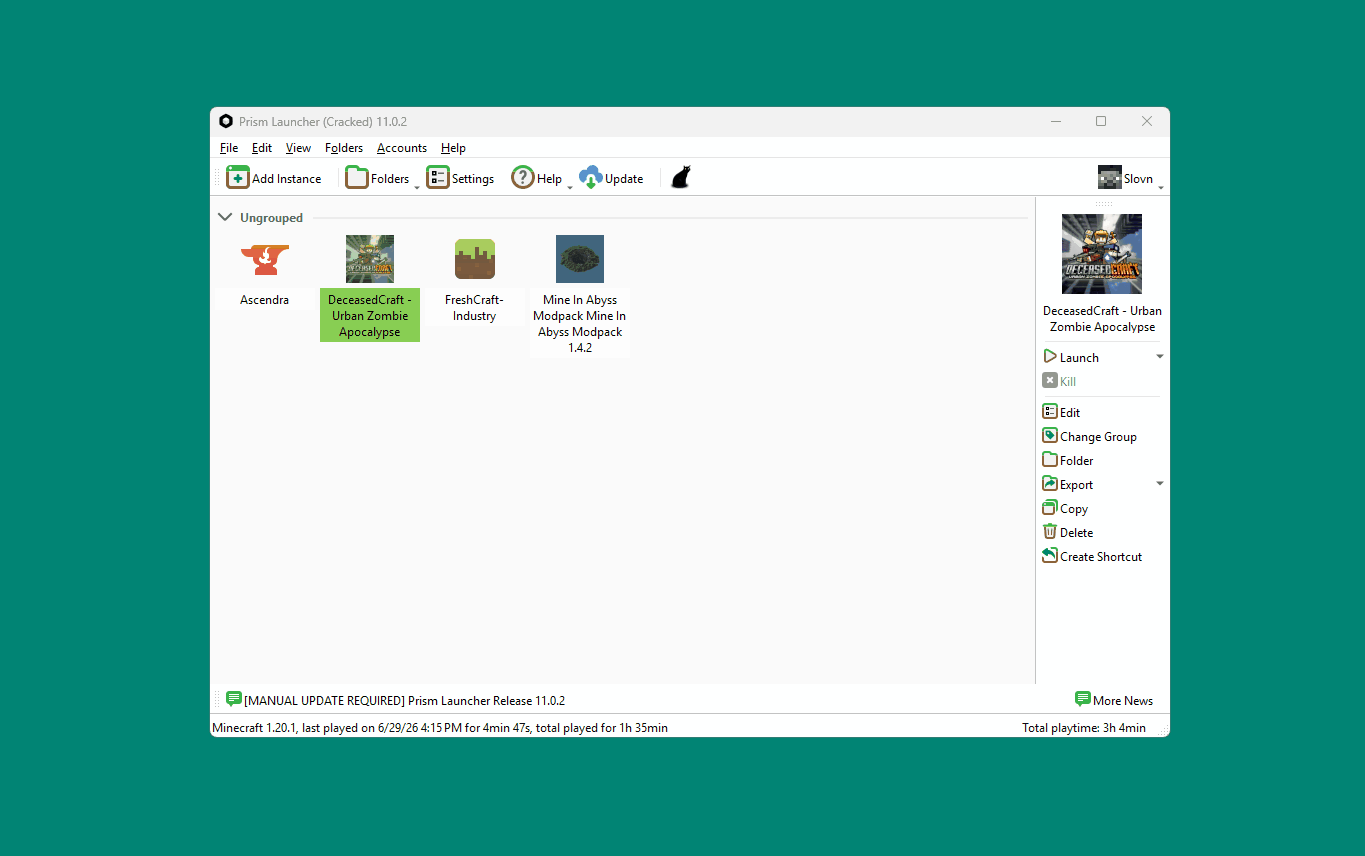Image resolution: width=1365 pixels, height=856 pixels.
Task: Collapse the Ungrouped group chevron
Action: coord(225,217)
